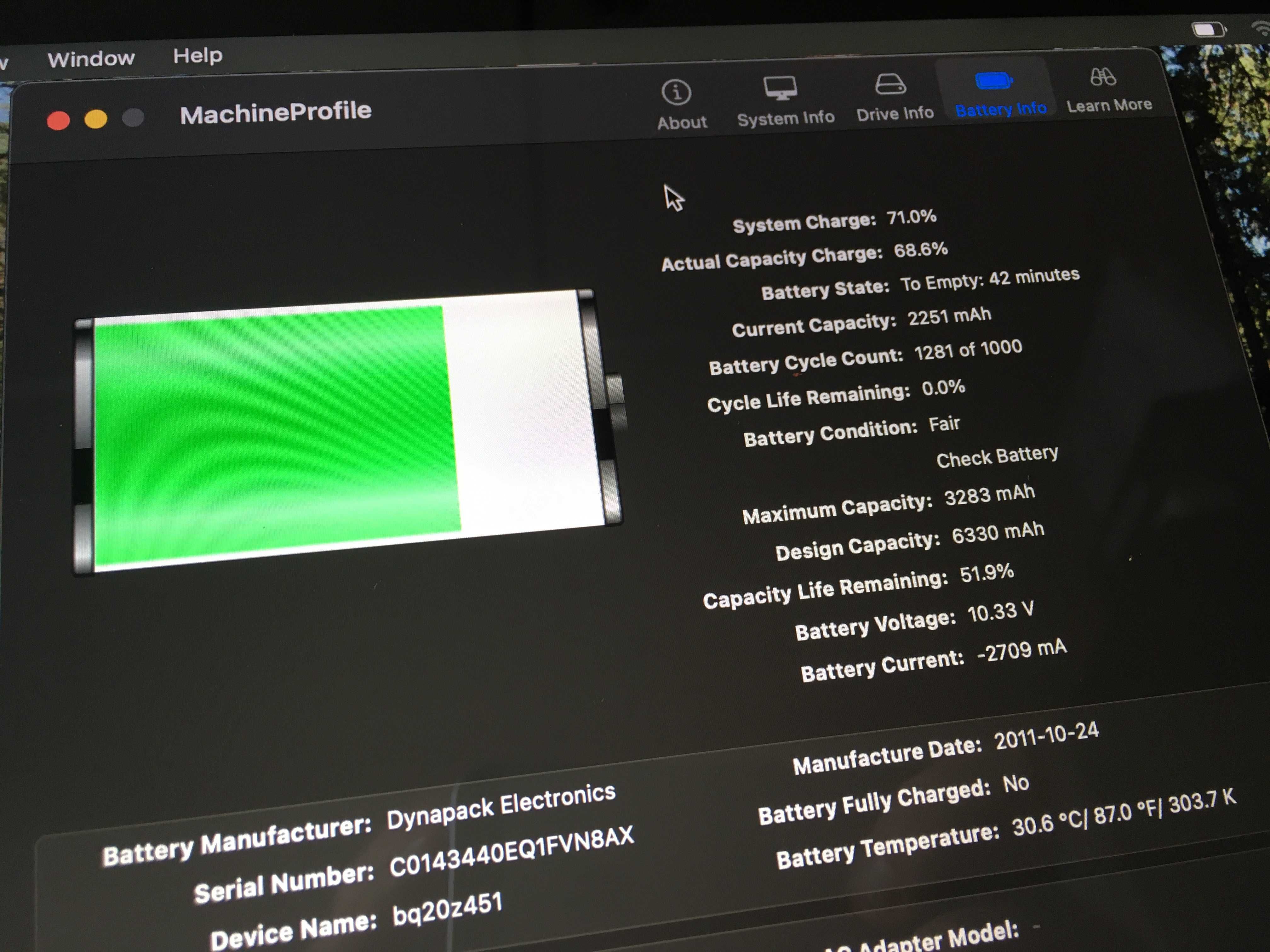Click the yellow minimize window button
The image size is (1270, 952).
point(96,119)
